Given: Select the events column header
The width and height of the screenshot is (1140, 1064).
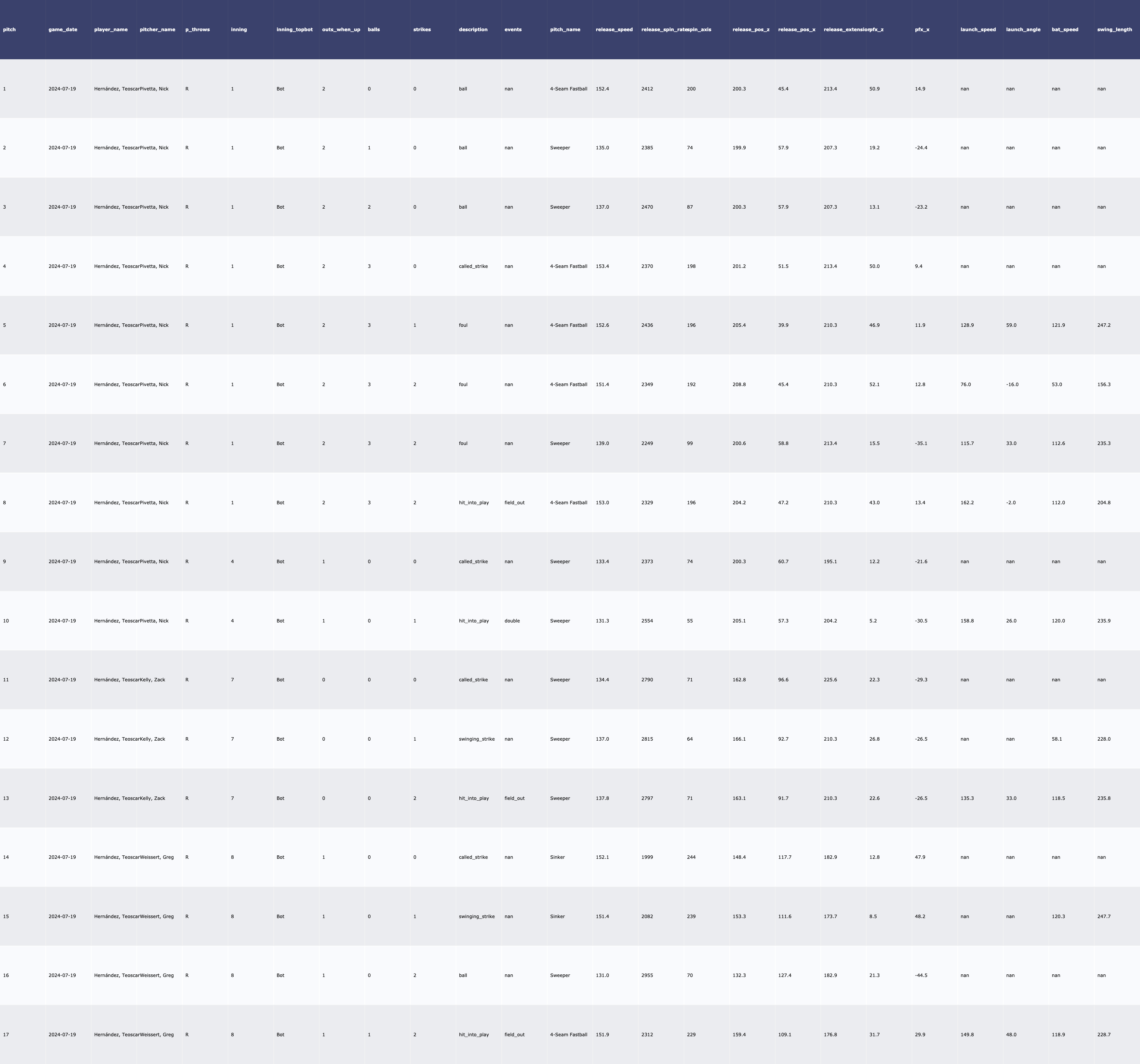Looking at the screenshot, I should tap(513, 29).
